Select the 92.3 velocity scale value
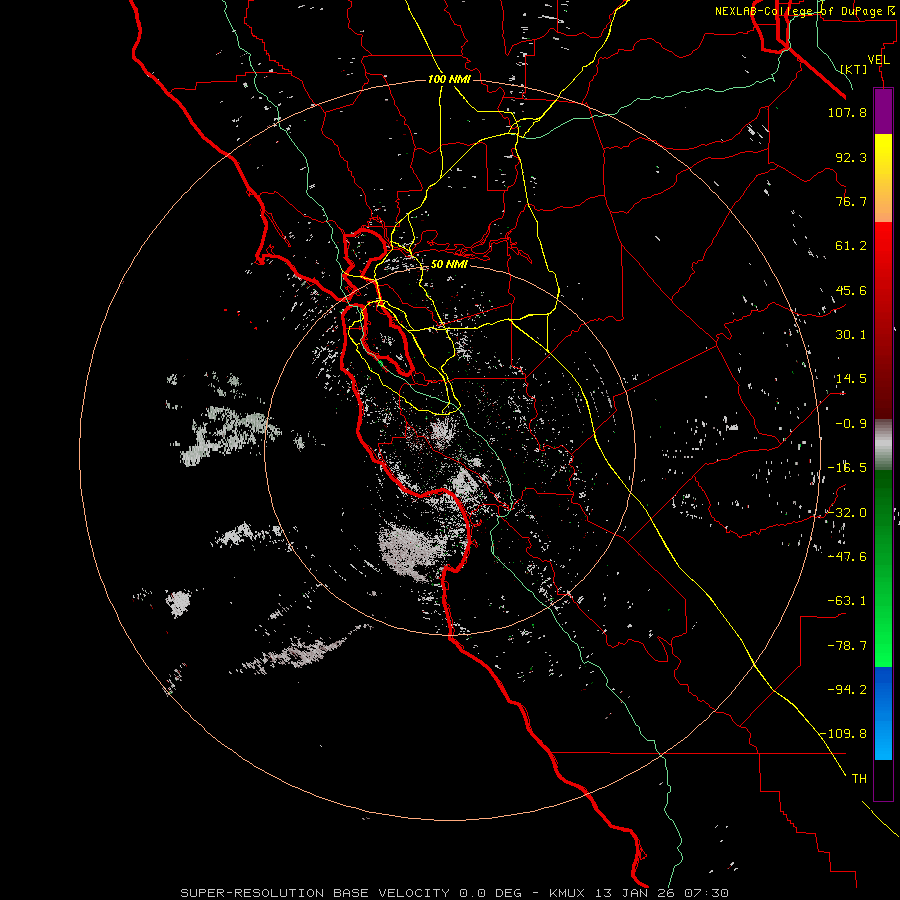The height and width of the screenshot is (900, 900). click(851, 157)
